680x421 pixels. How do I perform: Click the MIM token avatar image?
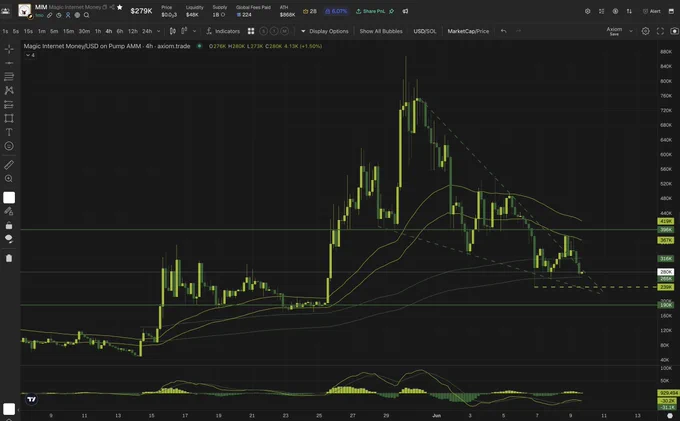[x=24, y=10]
